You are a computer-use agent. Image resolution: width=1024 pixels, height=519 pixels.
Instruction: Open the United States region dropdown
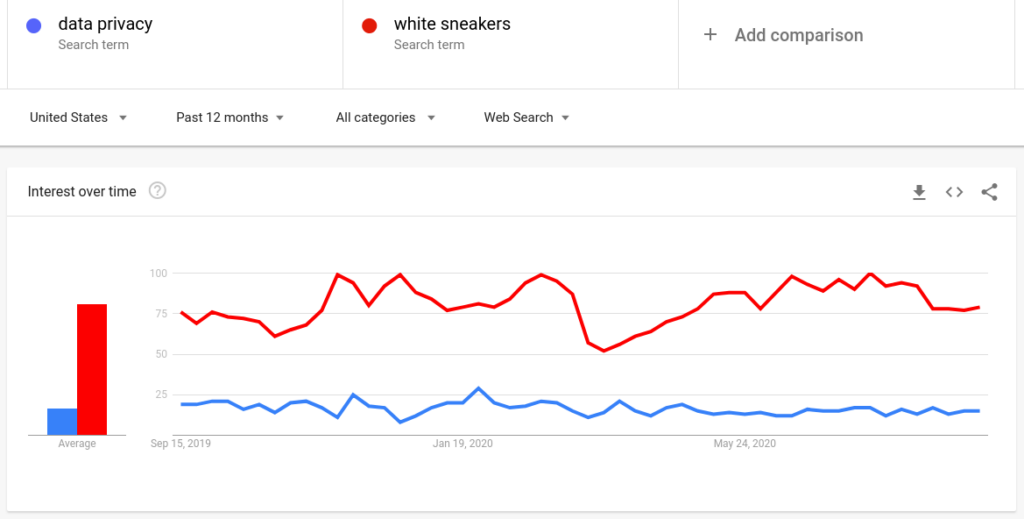(x=78, y=117)
